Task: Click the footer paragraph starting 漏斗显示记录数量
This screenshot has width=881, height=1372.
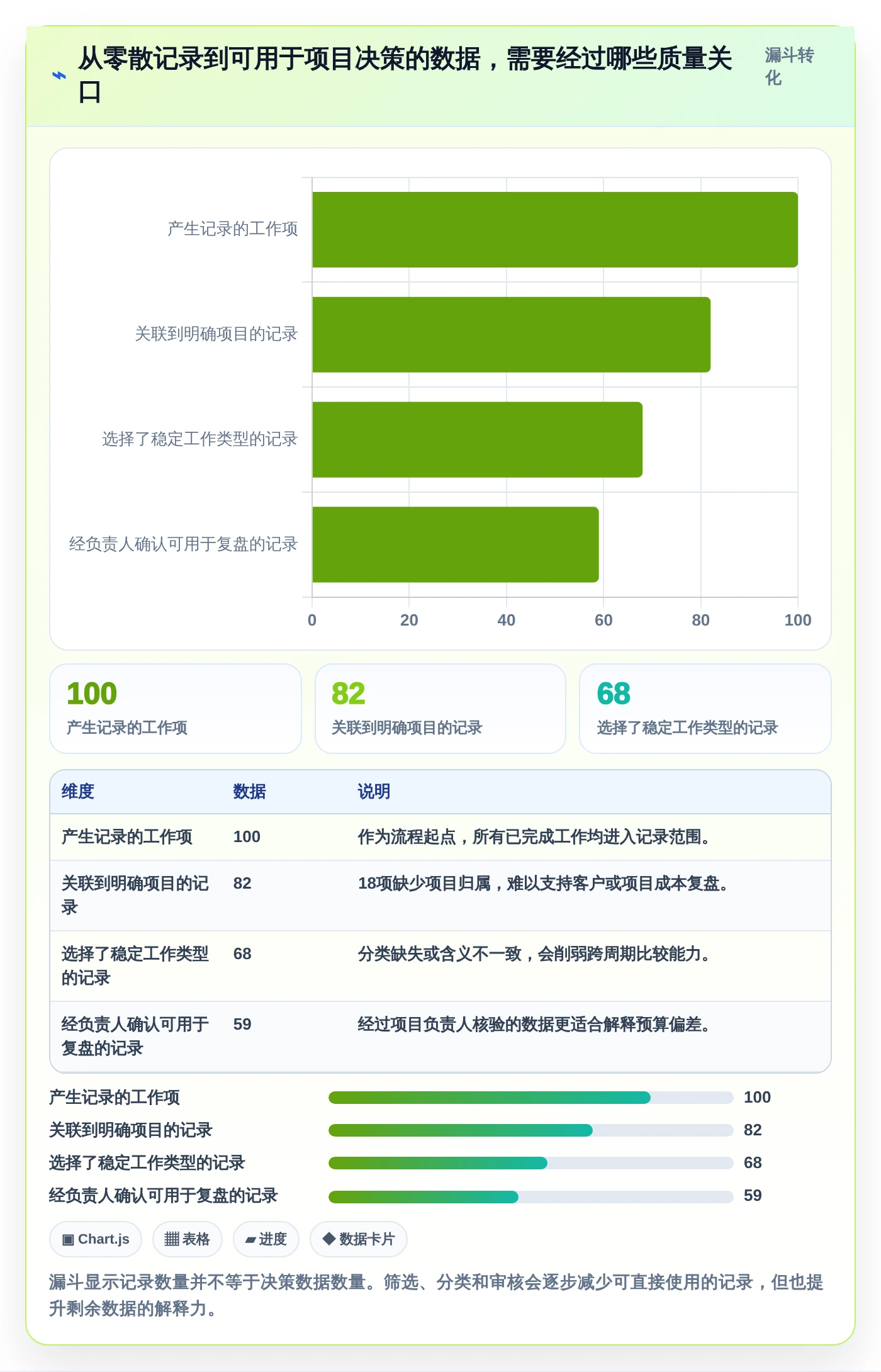Action: coord(436,1295)
